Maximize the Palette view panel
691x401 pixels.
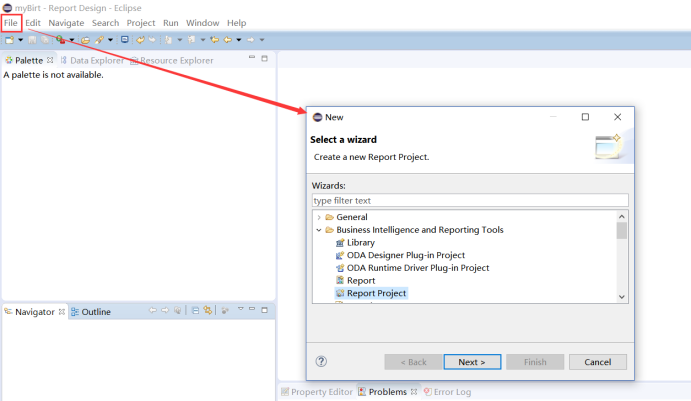(264, 58)
